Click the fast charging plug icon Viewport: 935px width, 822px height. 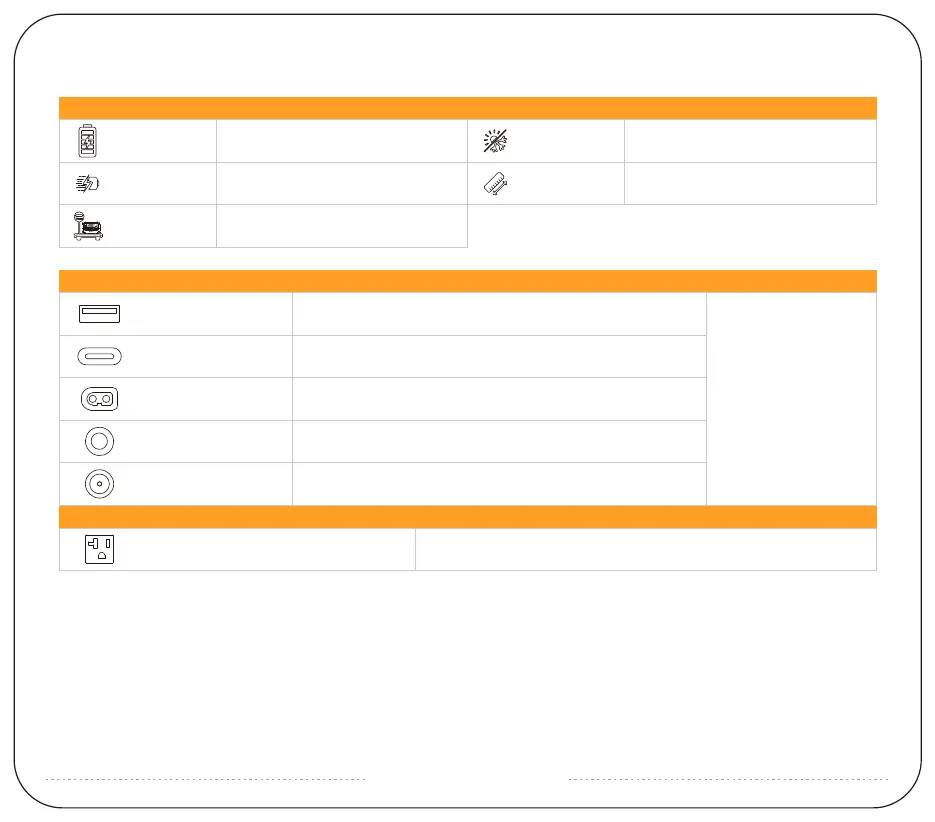pyautogui.click(x=90, y=183)
